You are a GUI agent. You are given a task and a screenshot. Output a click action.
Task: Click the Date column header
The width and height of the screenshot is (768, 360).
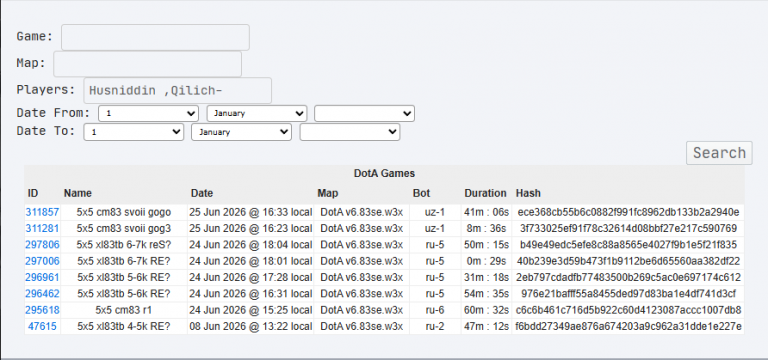pos(202,193)
